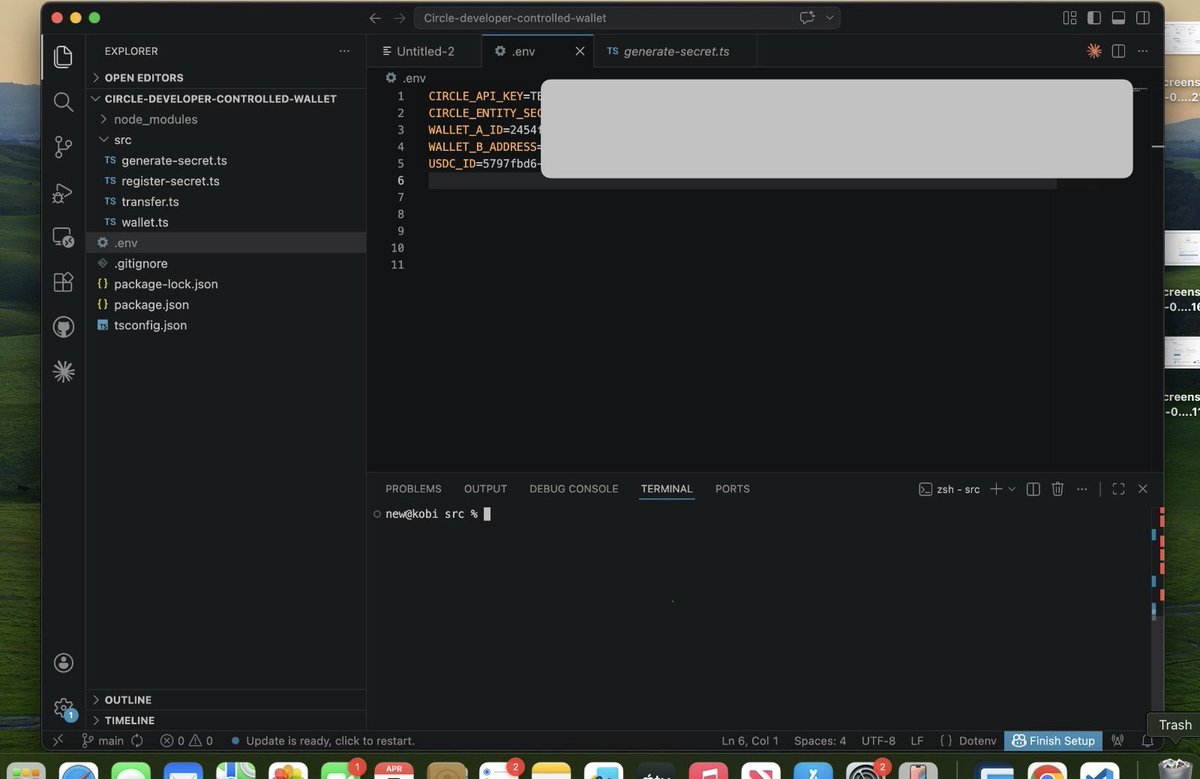Select the Remote Explorer icon with error badge
This screenshot has height=779, width=1200.
point(63,237)
